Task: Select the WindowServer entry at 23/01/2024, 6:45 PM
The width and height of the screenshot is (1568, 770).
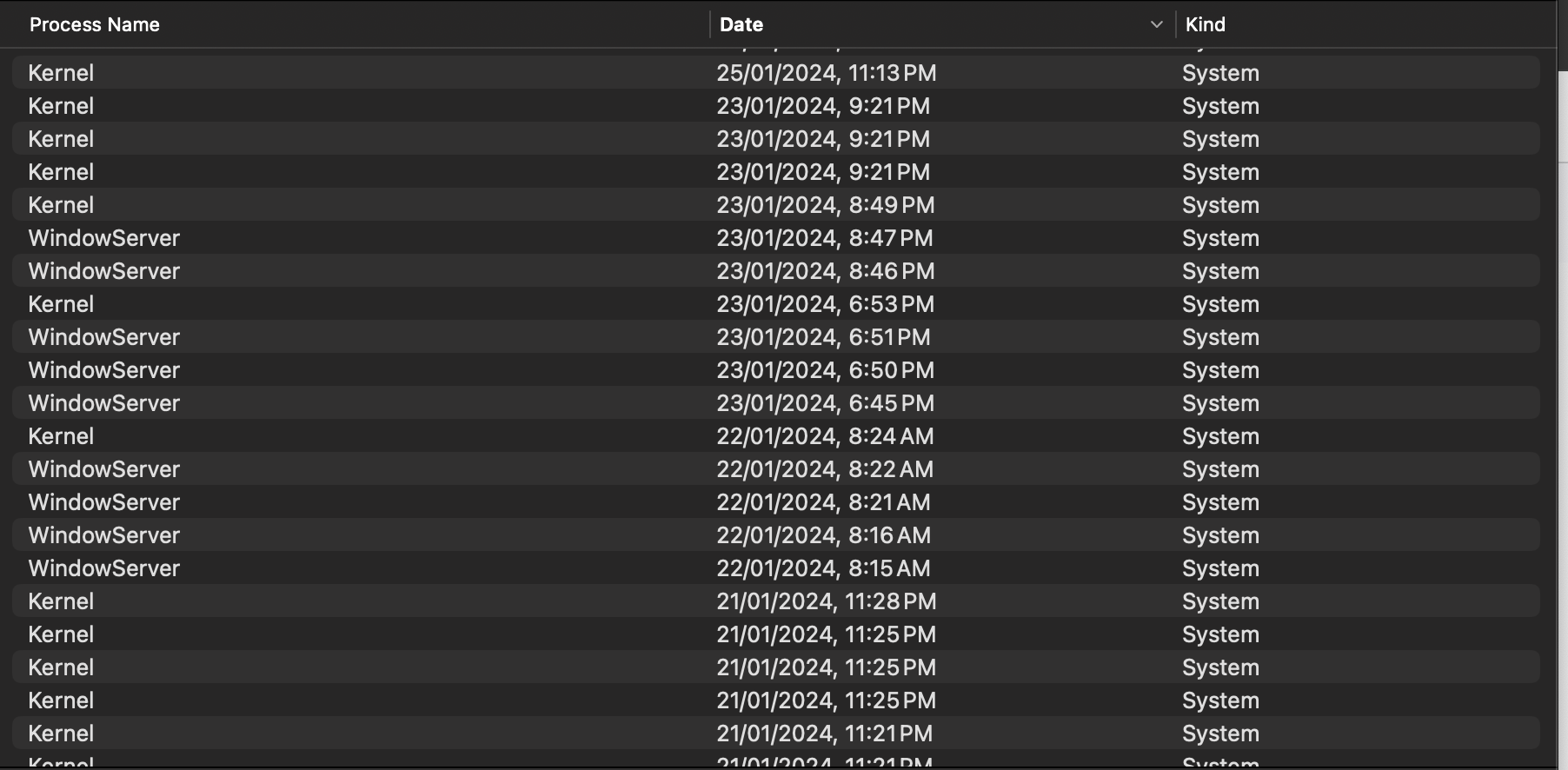Action: [776, 403]
